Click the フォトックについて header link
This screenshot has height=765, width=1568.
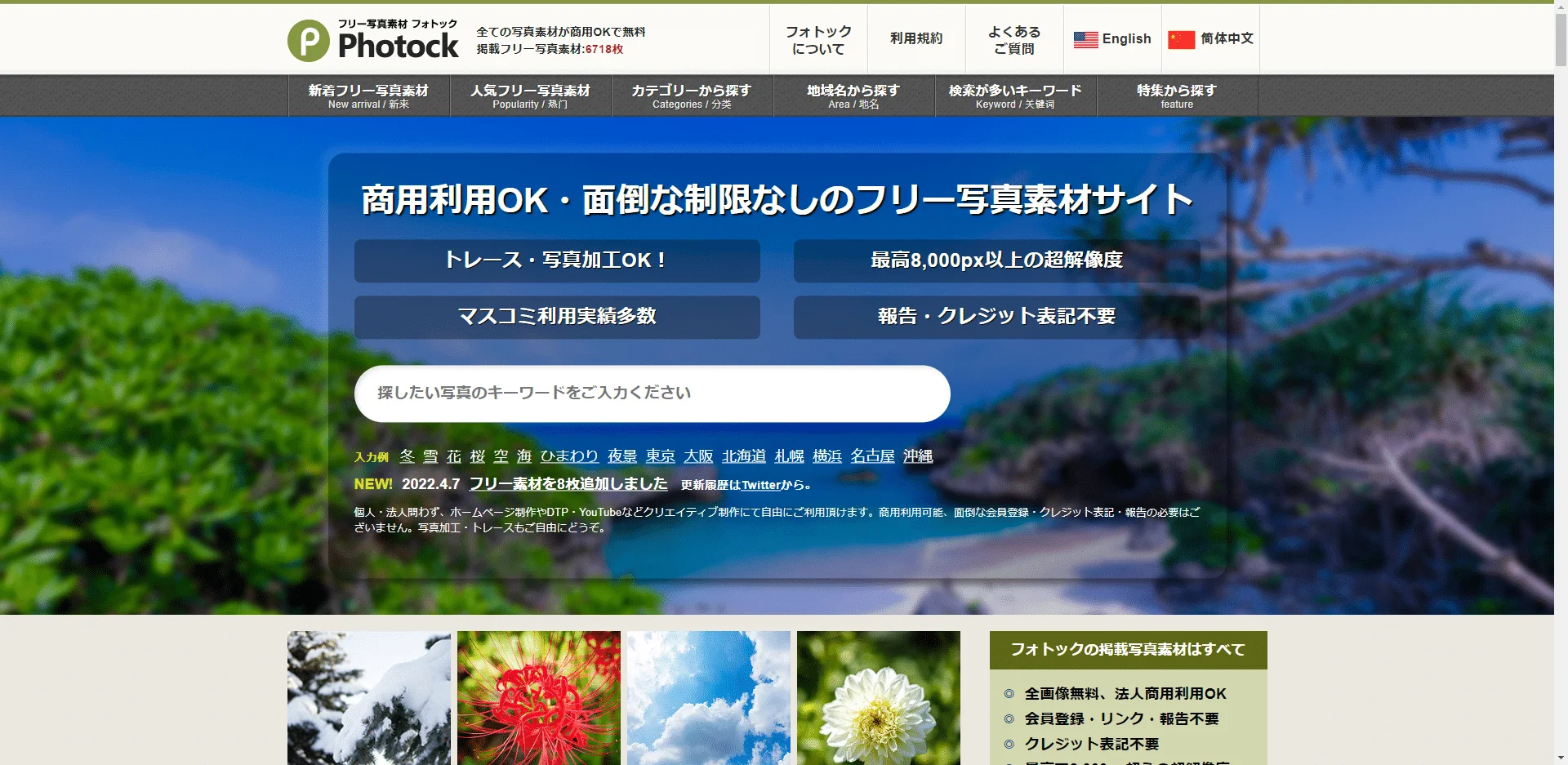pyautogui.click(x=818, y=40)
